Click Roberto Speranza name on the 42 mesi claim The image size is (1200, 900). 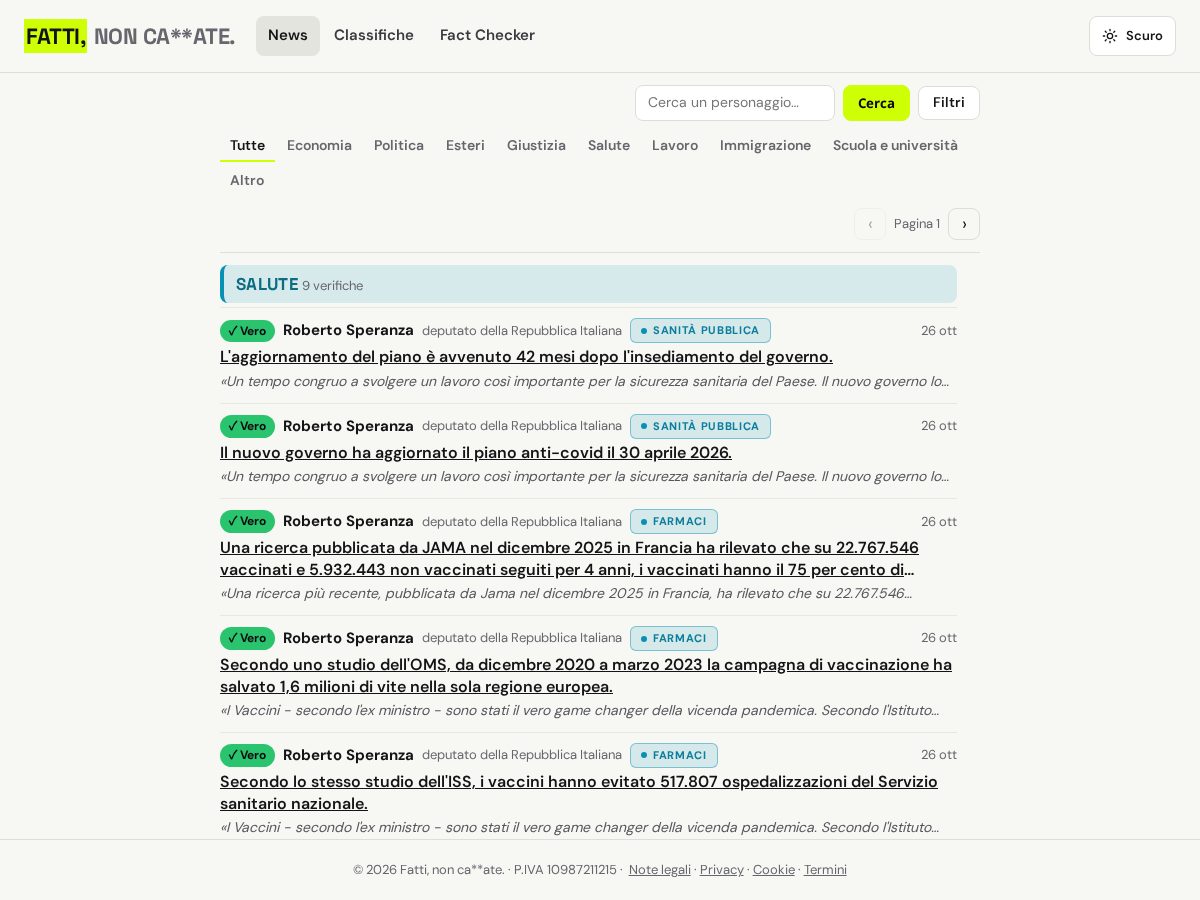[x=348, y=330]
